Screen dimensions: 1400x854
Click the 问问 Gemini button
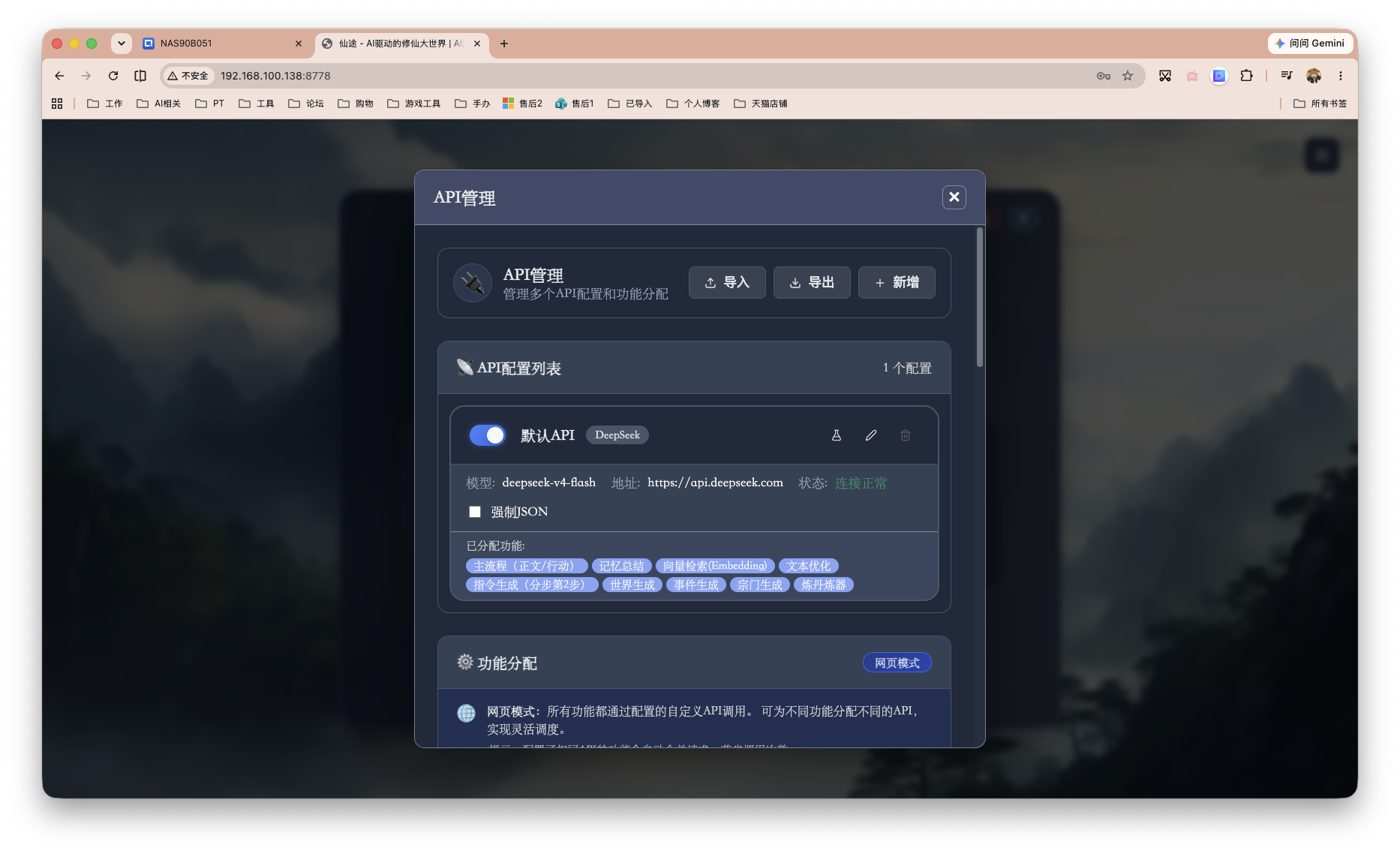(x=1310, y=44)
